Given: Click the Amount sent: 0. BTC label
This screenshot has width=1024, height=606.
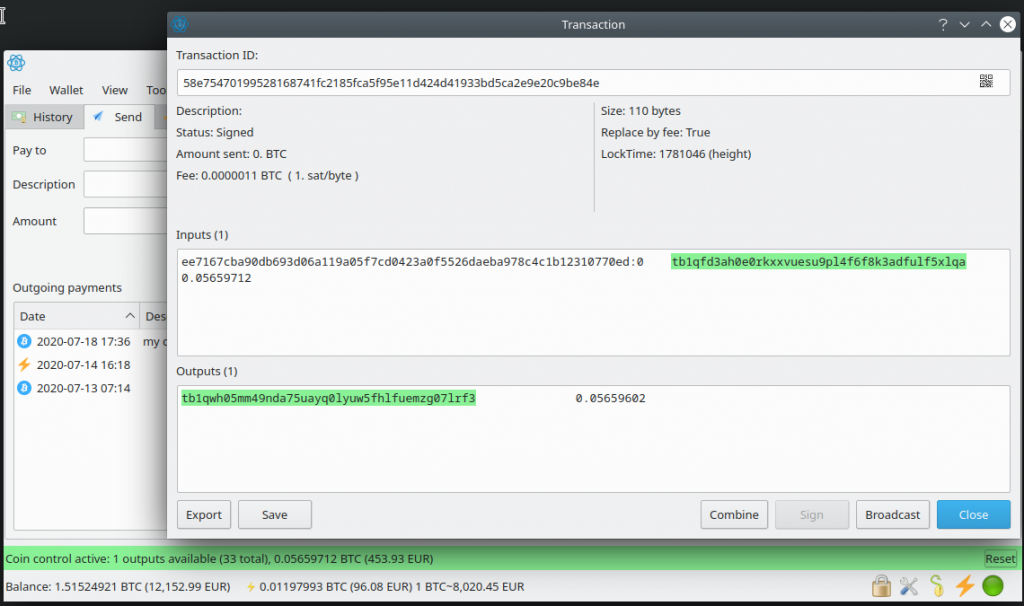Looking at the screenshot, I should pyautogui.click(x=231, y=154).
